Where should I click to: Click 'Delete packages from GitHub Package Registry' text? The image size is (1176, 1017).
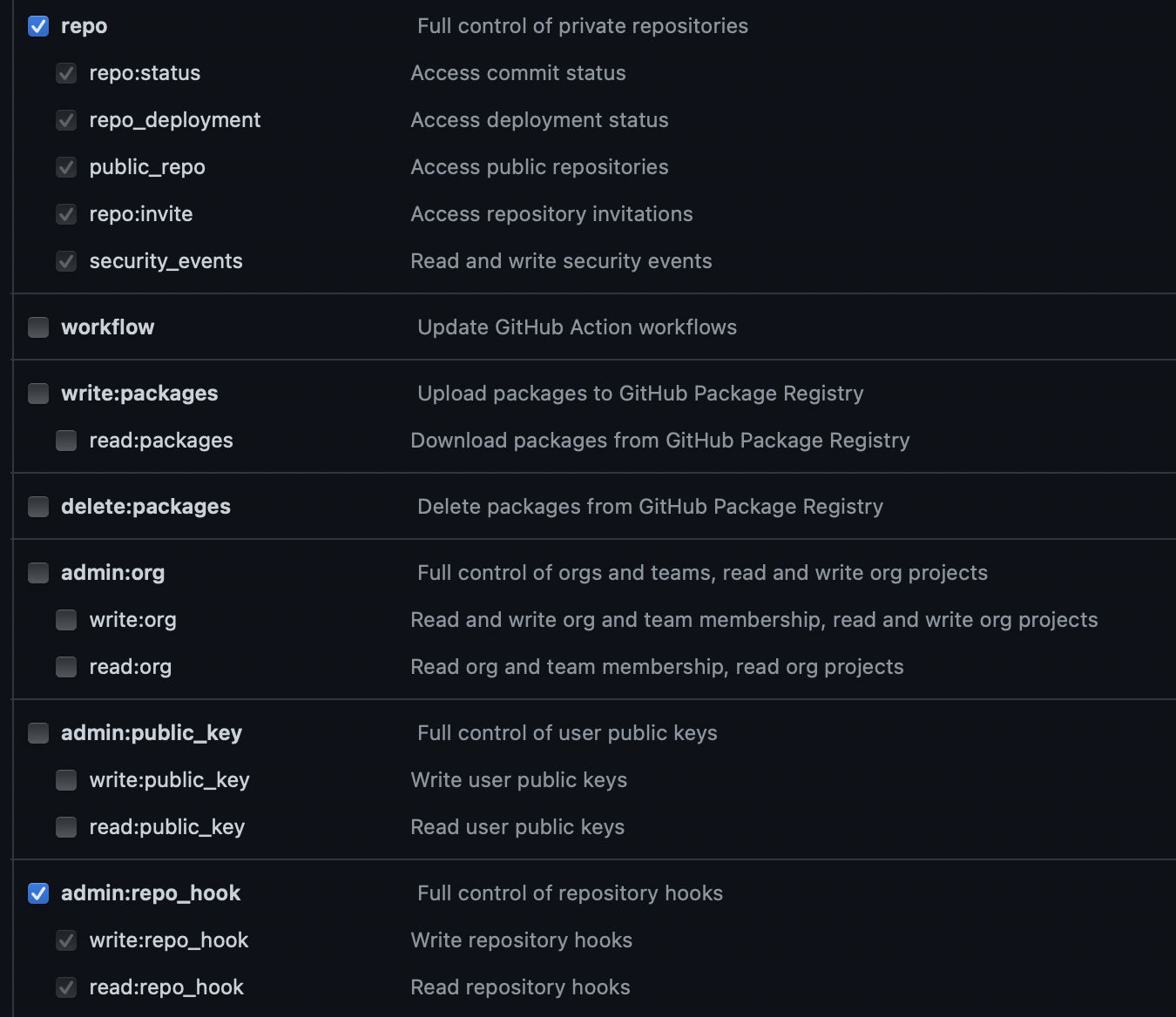pos(651,507)
